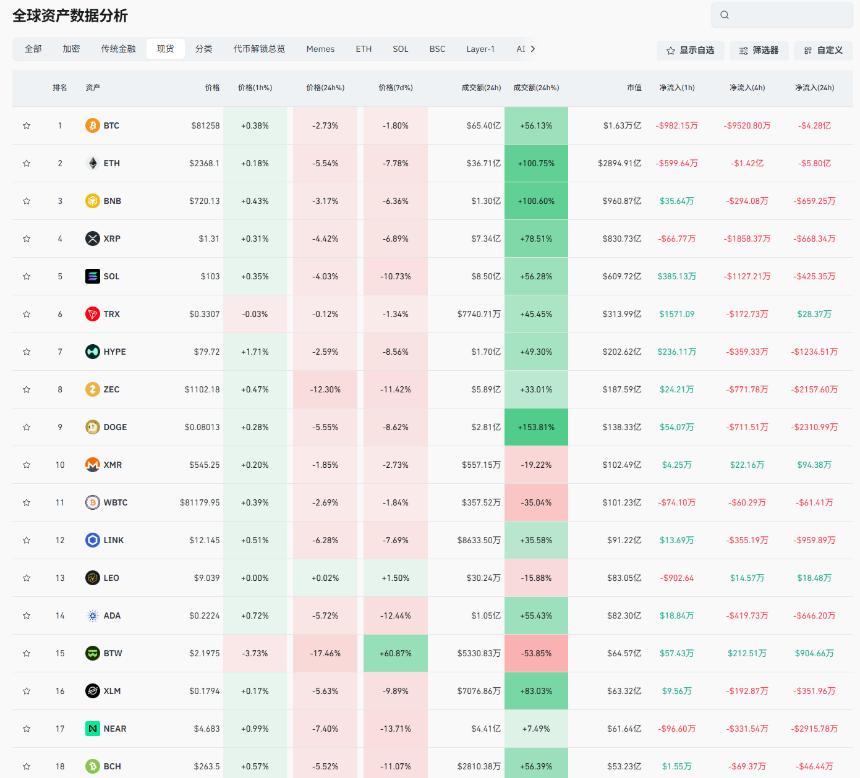Sort by 价格(24h%) column header

point(325,87)
